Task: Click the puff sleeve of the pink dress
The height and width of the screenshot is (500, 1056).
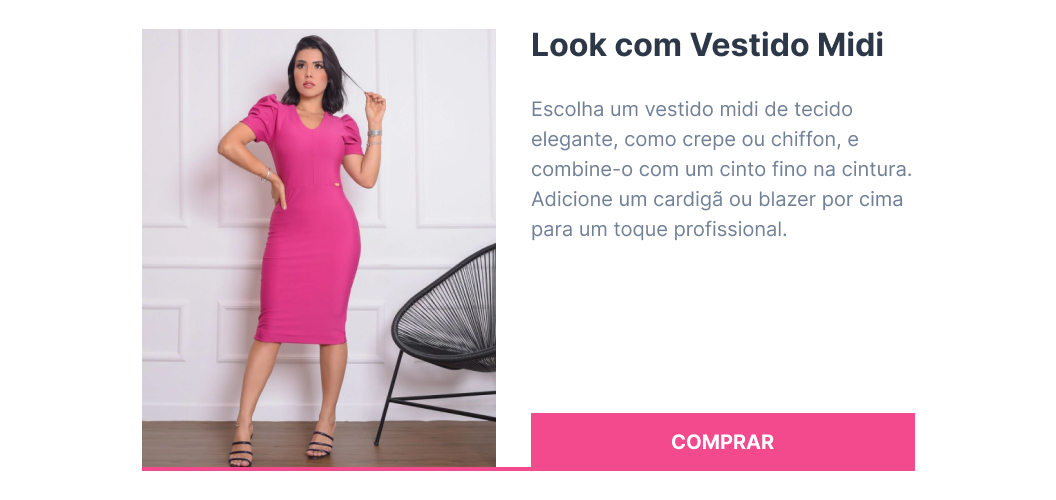Action: pos(260,116)
